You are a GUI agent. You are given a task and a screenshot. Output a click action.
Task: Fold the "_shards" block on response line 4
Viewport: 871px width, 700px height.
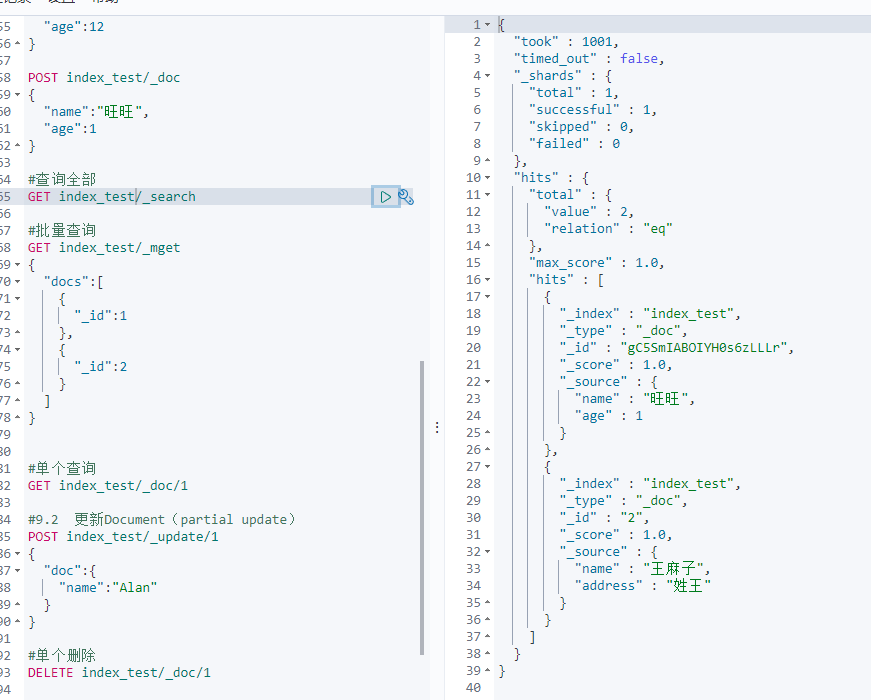(x=487, y=76)
